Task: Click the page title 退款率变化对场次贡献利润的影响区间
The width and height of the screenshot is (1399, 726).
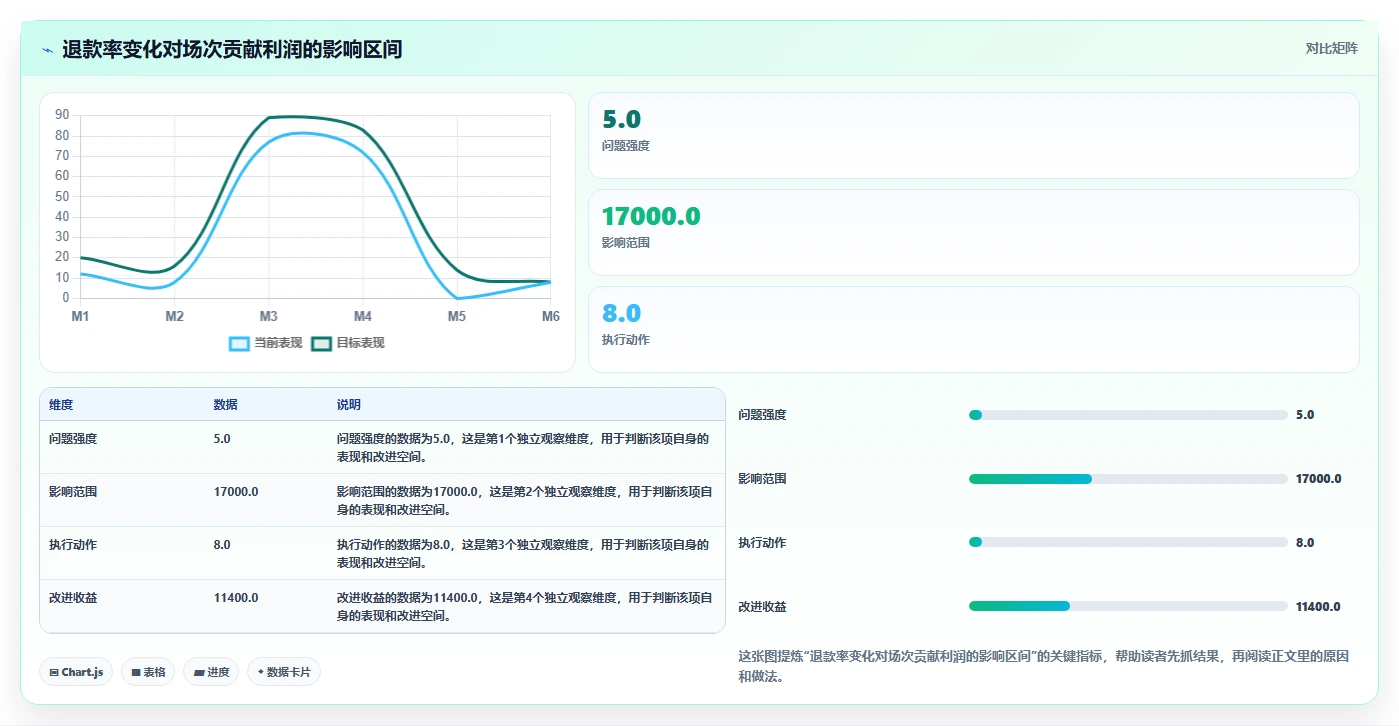Action: click(232, 49)
